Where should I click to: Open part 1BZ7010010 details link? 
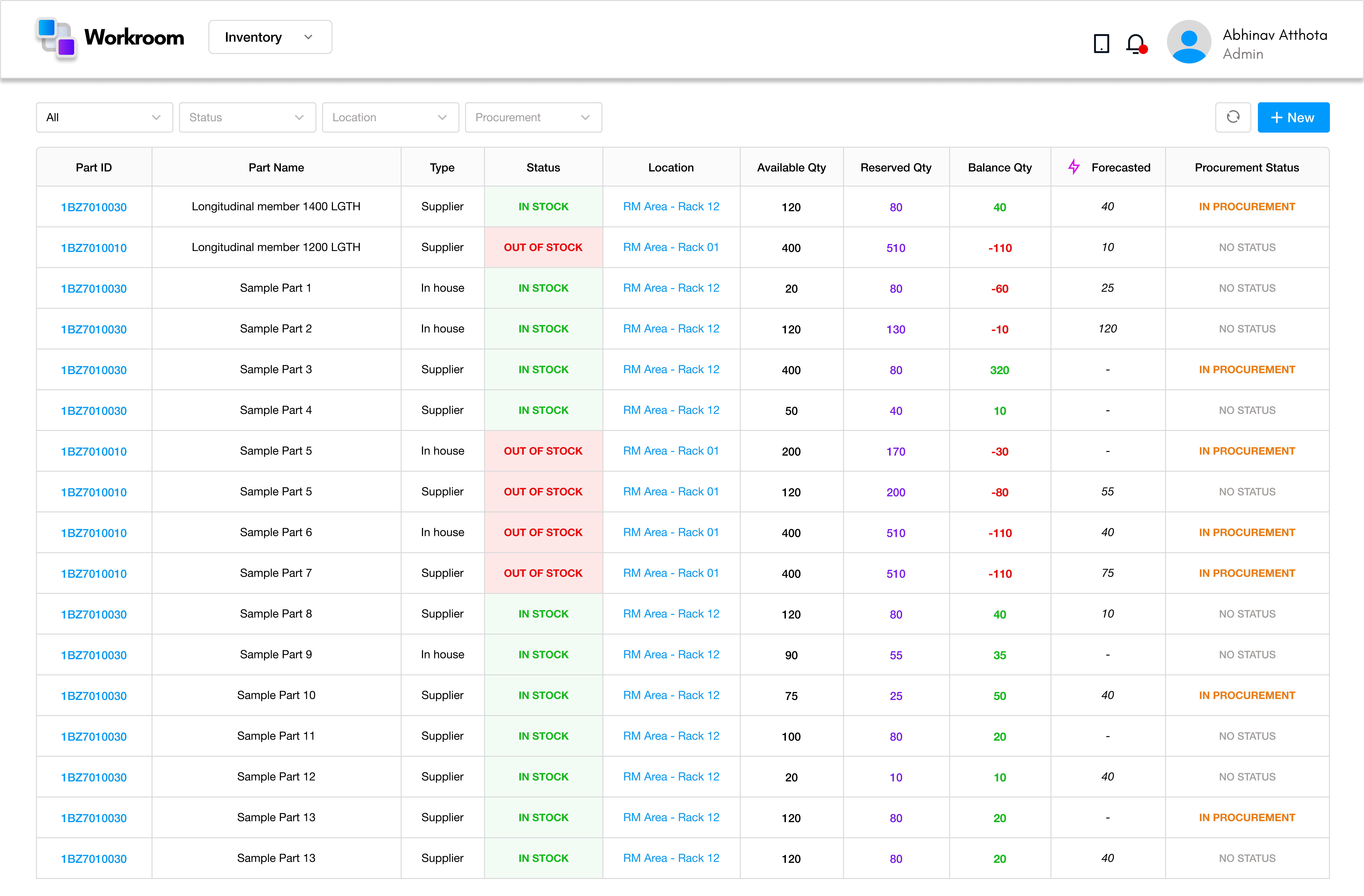[93, 247]
